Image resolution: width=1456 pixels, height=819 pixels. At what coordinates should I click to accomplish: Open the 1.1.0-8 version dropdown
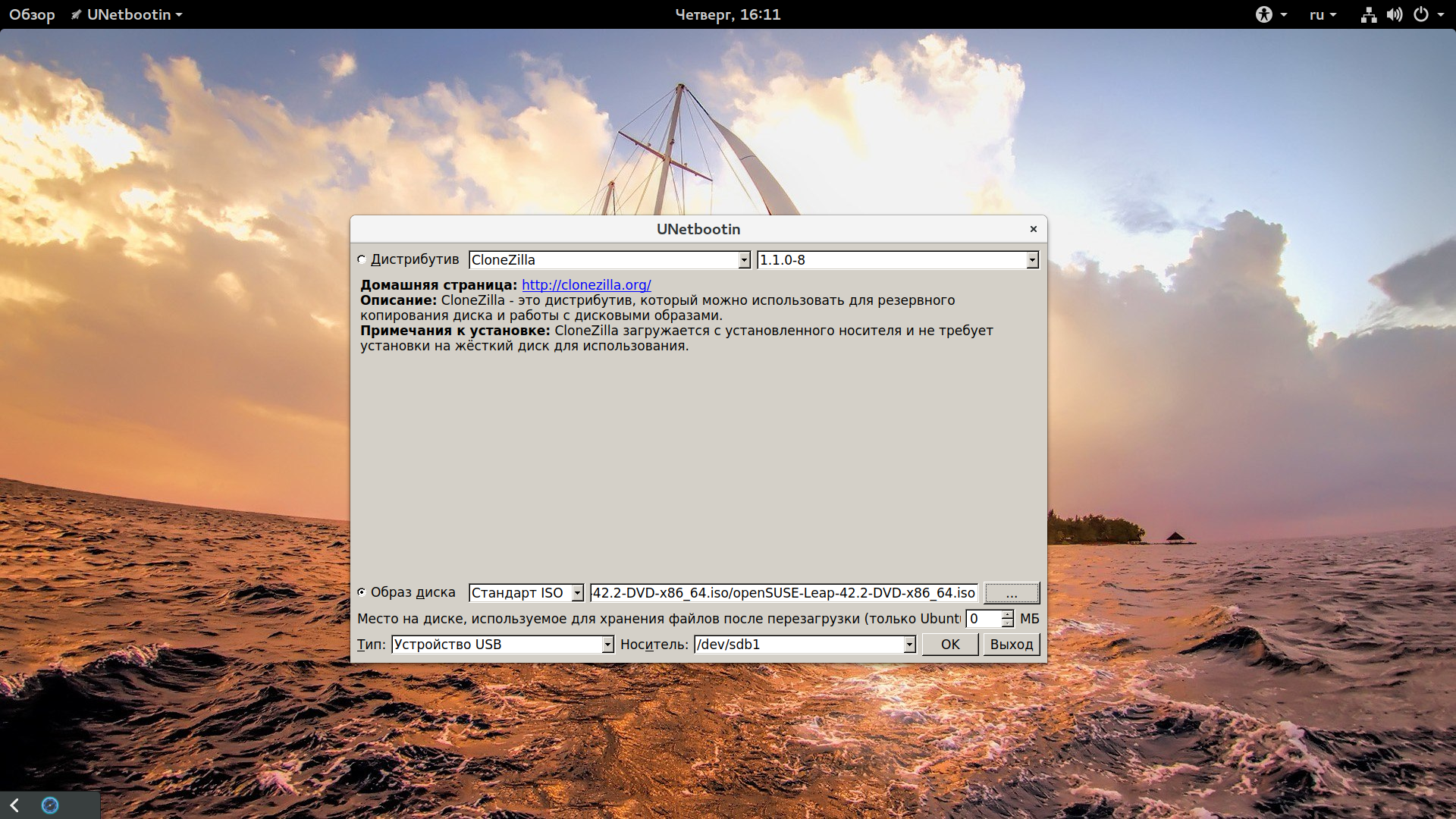[898, 260]
